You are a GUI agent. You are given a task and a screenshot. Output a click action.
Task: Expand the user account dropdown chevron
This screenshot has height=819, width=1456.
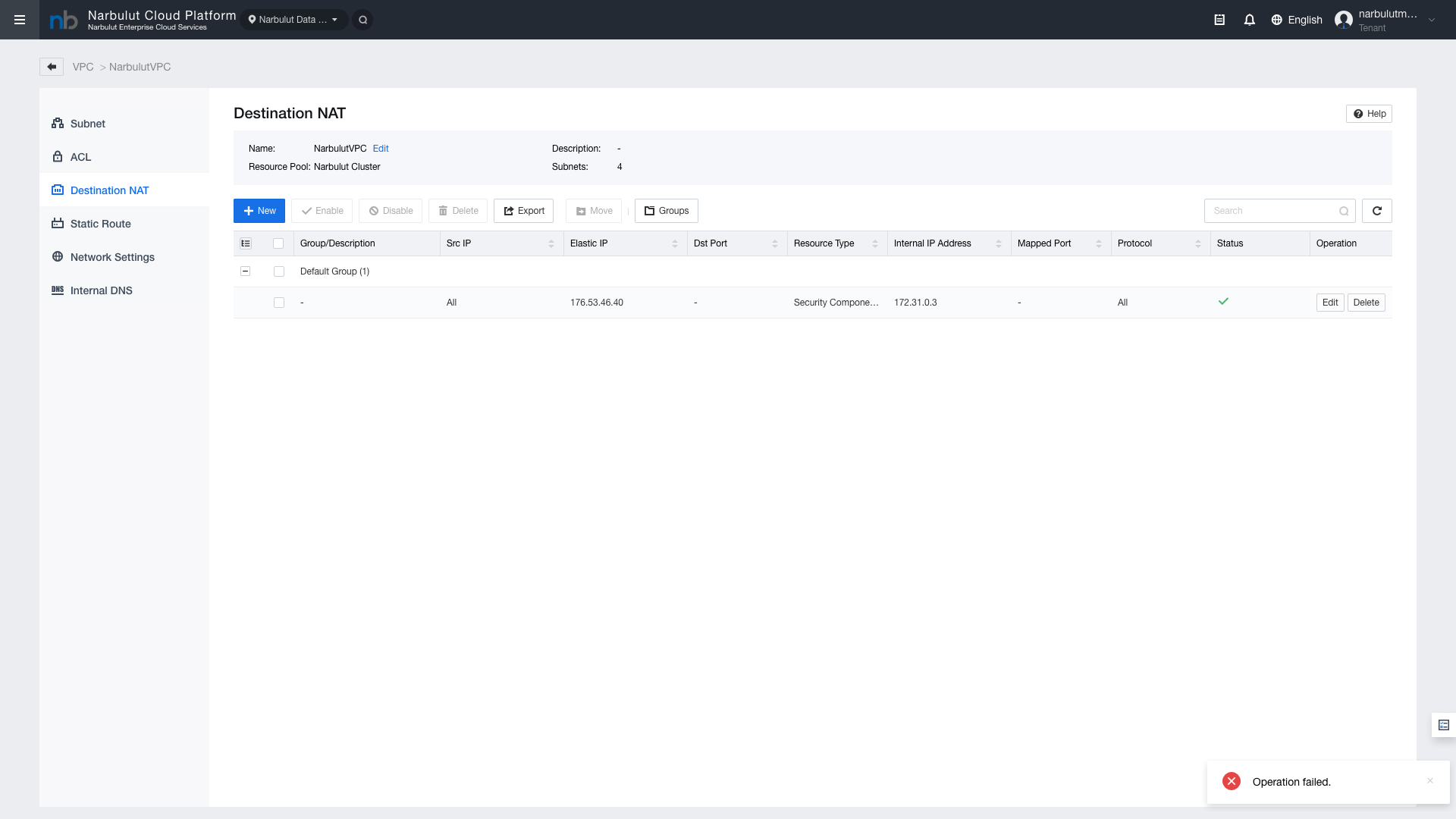1432,20
